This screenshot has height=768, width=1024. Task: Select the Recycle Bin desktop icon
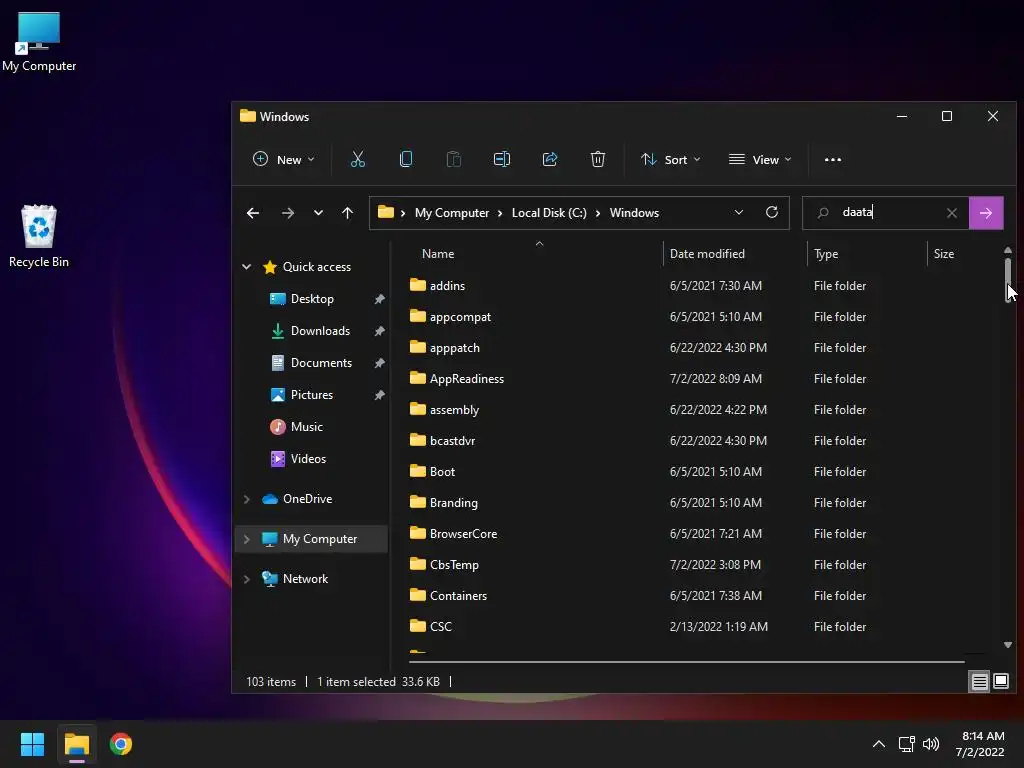pos(39,236)
